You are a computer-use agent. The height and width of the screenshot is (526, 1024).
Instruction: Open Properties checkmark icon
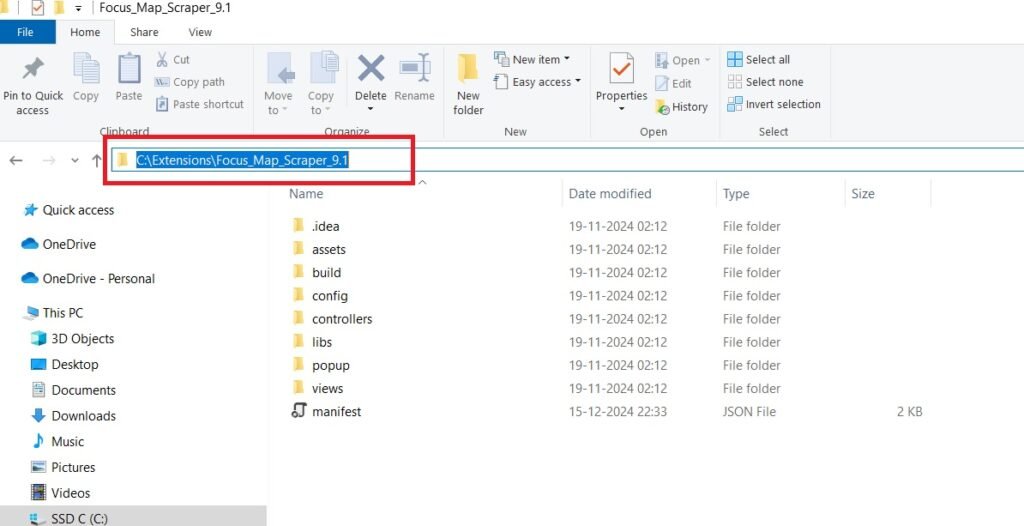click(621, 69)
